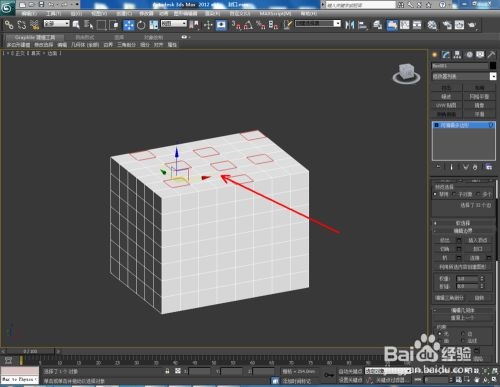Viewport: 500px width, 387px height.
Task: Expand the editable poly entry in stack
Action: (x=436, y=125)
